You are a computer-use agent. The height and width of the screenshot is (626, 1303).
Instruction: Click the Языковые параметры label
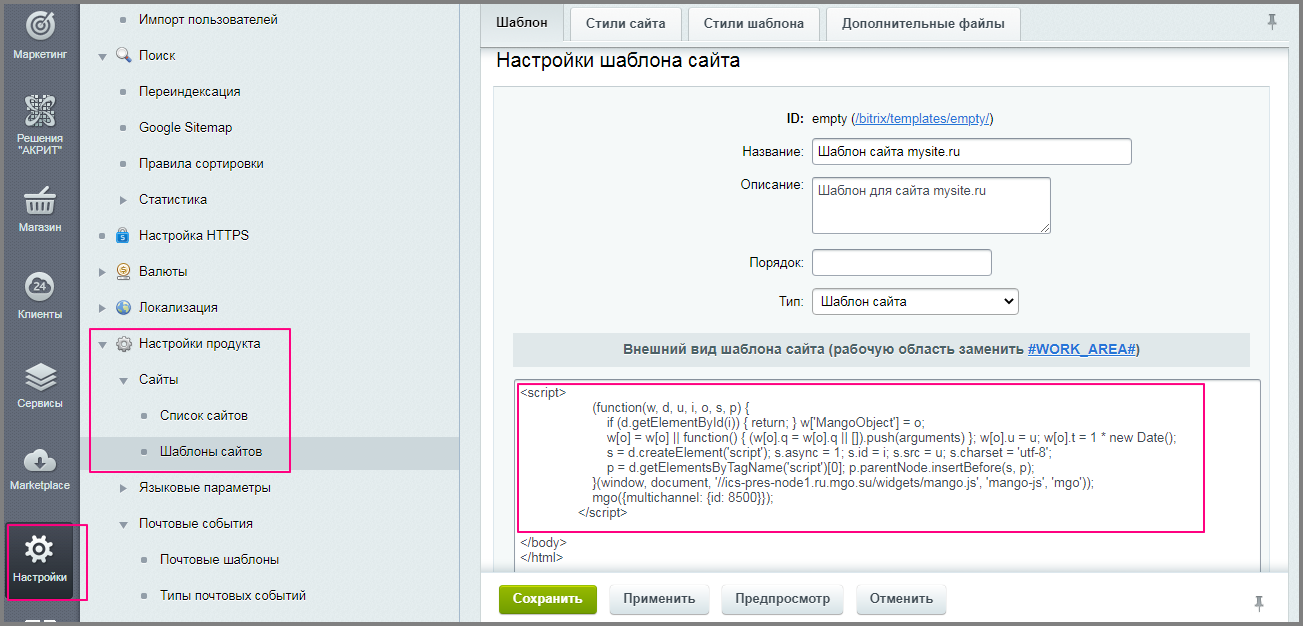(205, 487)
